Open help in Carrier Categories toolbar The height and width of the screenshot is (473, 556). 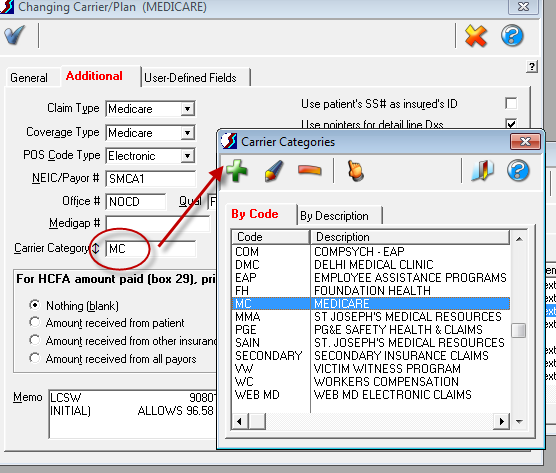(x=518, y=171)
